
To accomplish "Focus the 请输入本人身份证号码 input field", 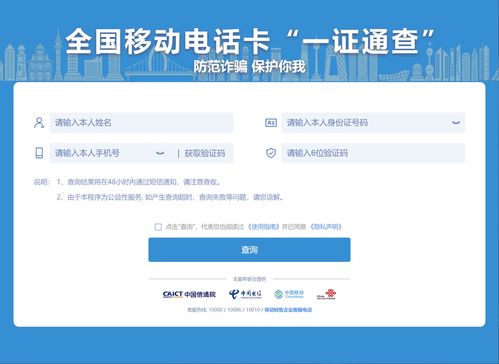I will 373,123.
